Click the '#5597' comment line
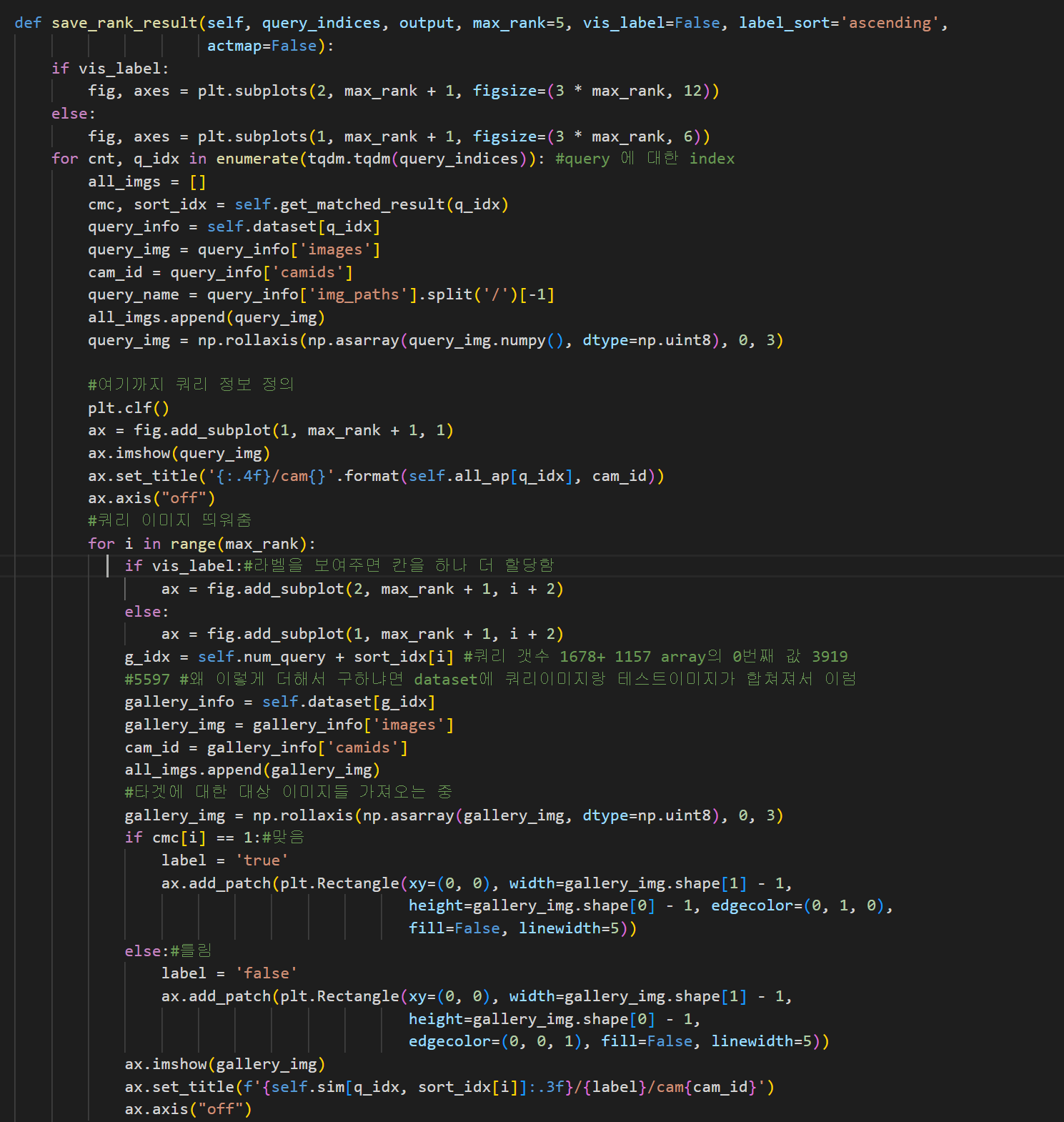The image size is (1064, 1122). [491, 679]
